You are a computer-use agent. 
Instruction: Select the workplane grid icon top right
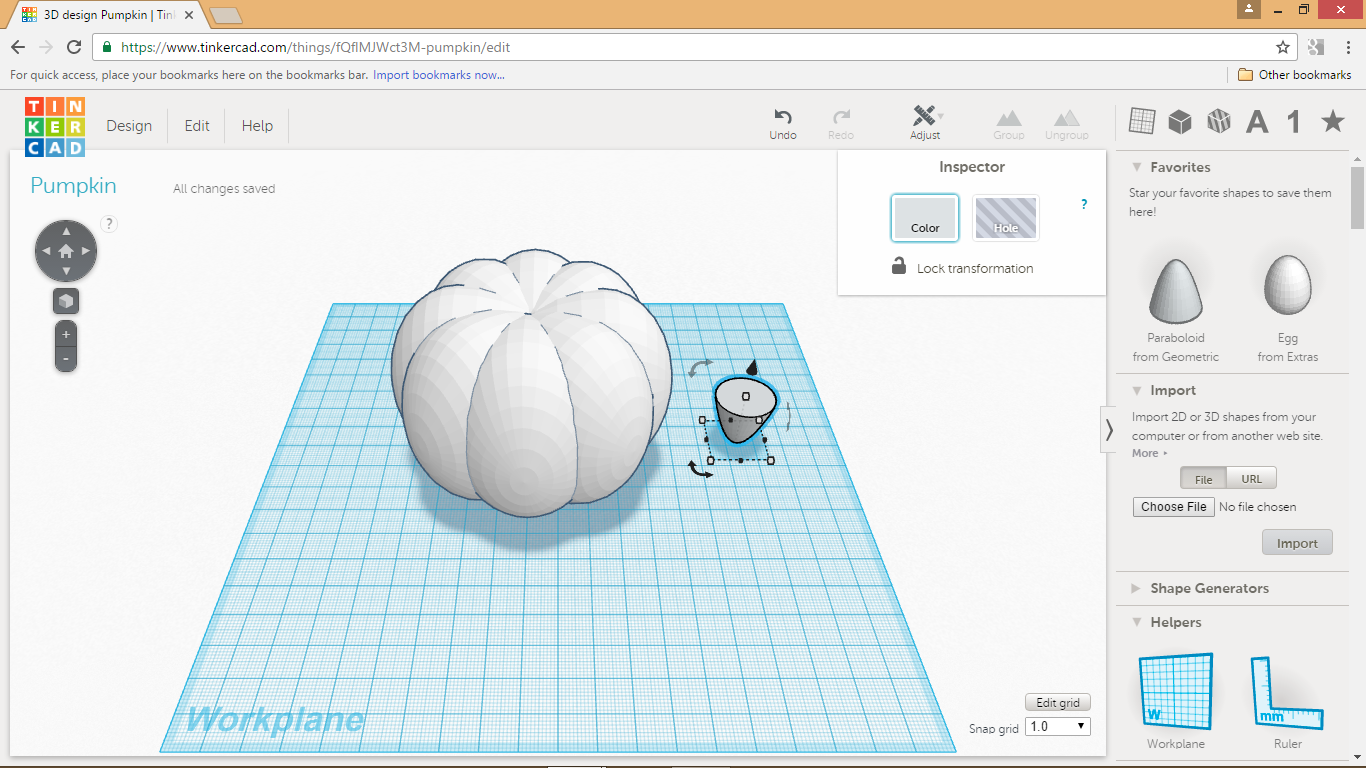pyautogui.click(x=1141, y=120)
